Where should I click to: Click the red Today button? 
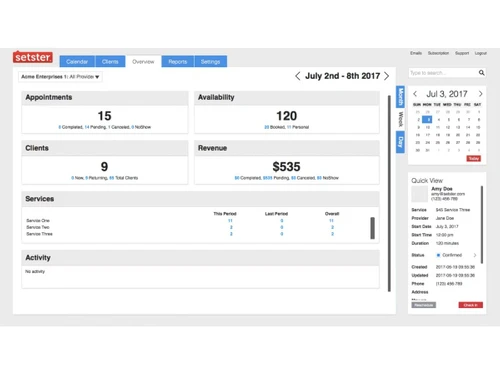pyautogui.click(x=473, y=159)
